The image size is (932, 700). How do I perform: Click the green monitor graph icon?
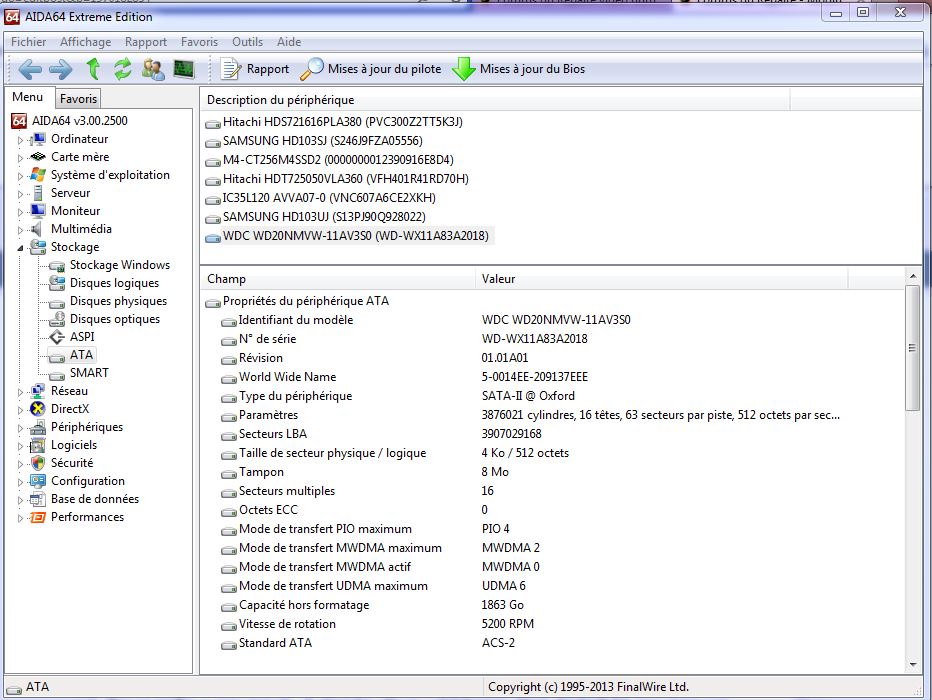[x=183, y=69]
